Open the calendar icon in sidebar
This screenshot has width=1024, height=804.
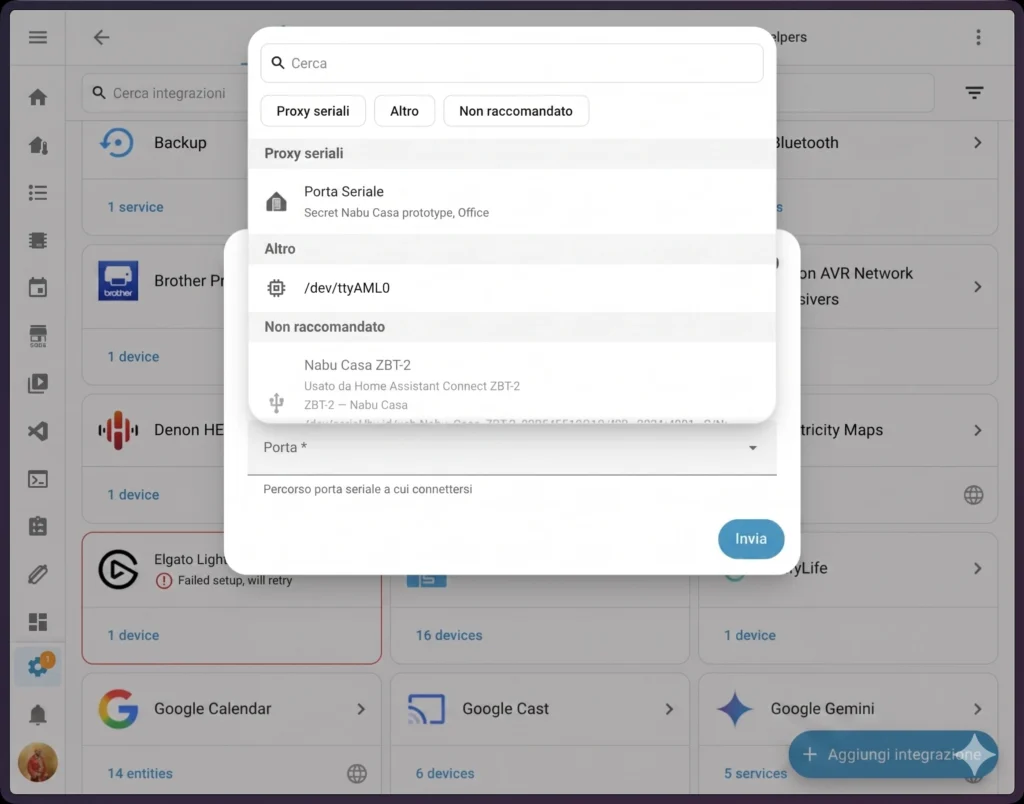tap(38, 287)
